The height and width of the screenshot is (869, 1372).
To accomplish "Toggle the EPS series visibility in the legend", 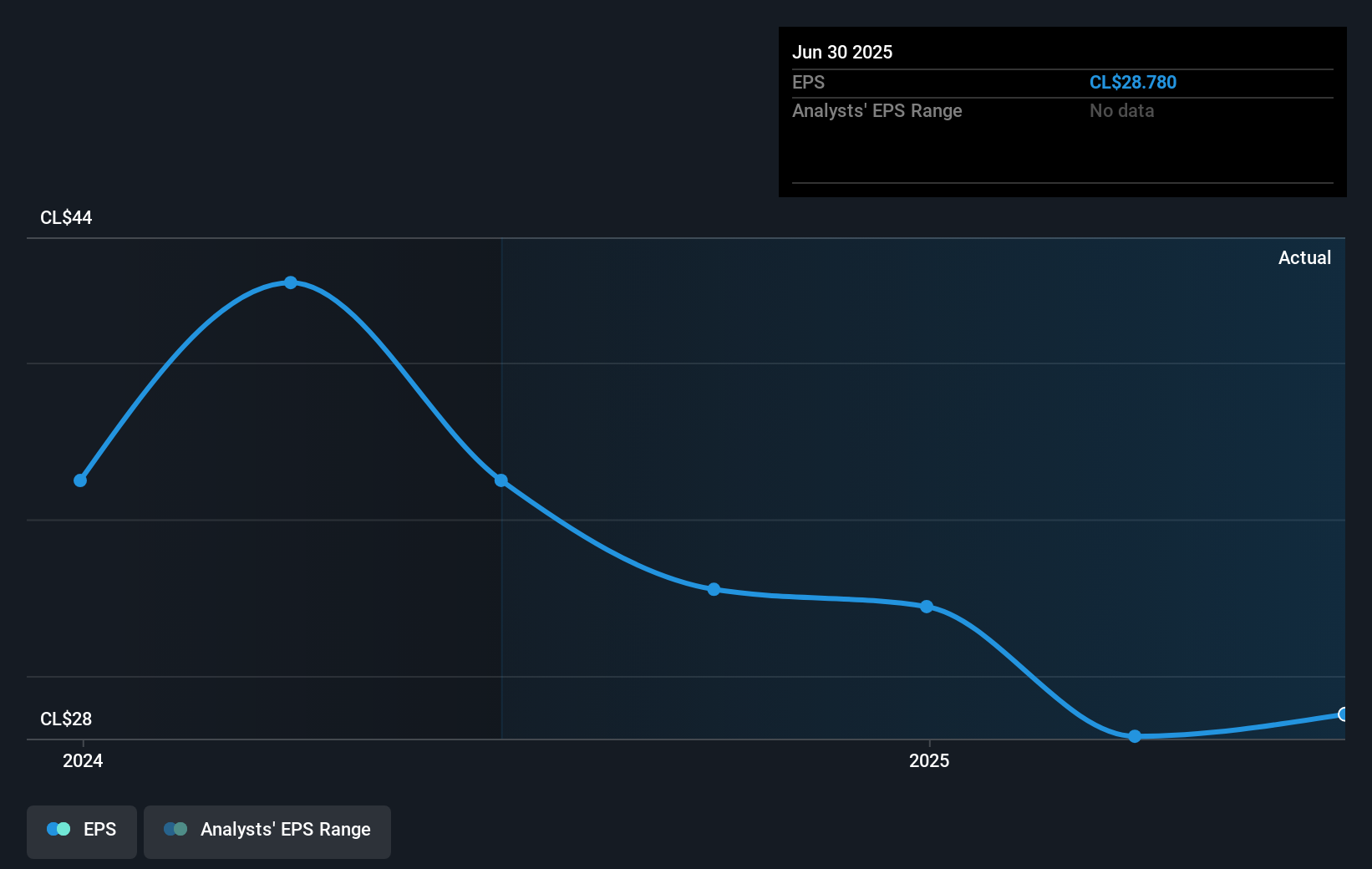I will point(81,831).
